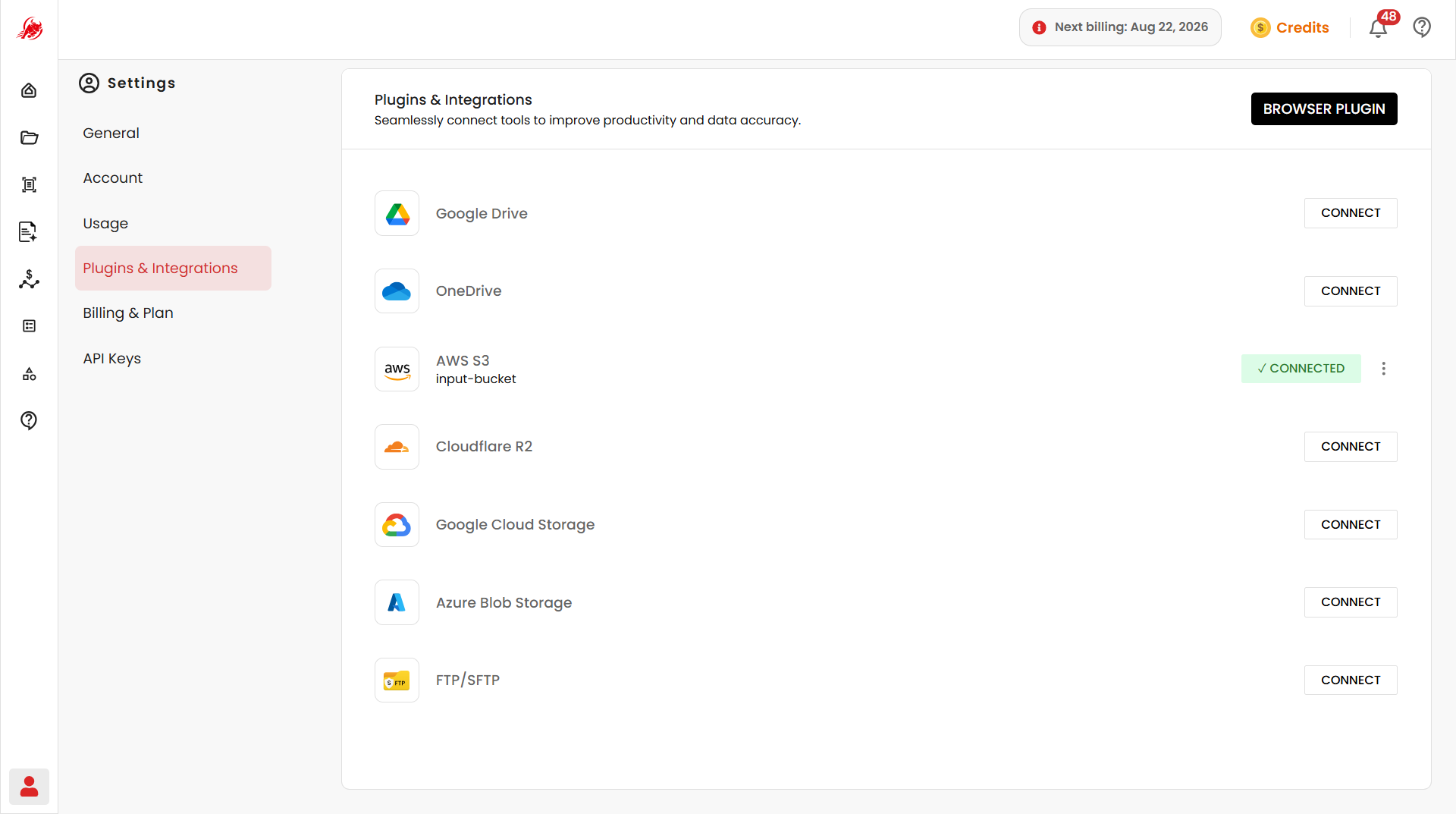Image resolution: width=1456 pixels, height=814 pixels.
Task: Open the home icon in the sidebar
Action: click(x=29, y=90)
